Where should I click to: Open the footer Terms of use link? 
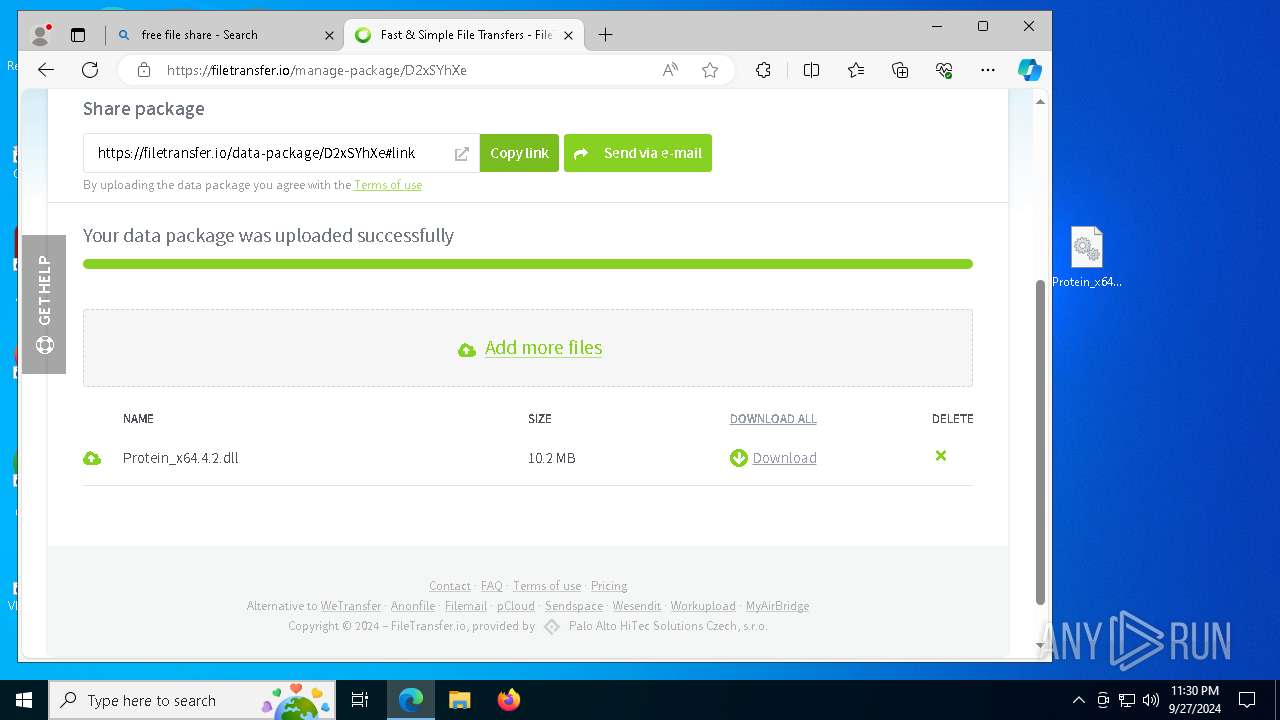pos(547,586)
